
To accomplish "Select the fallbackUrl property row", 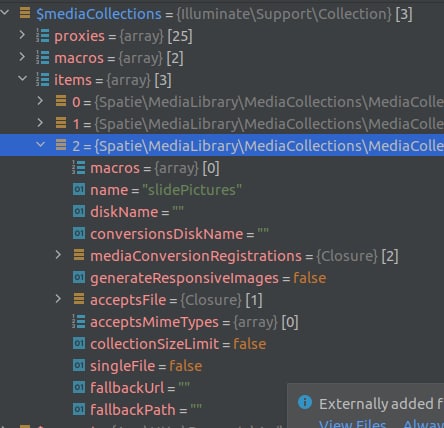I will (140, 388).
